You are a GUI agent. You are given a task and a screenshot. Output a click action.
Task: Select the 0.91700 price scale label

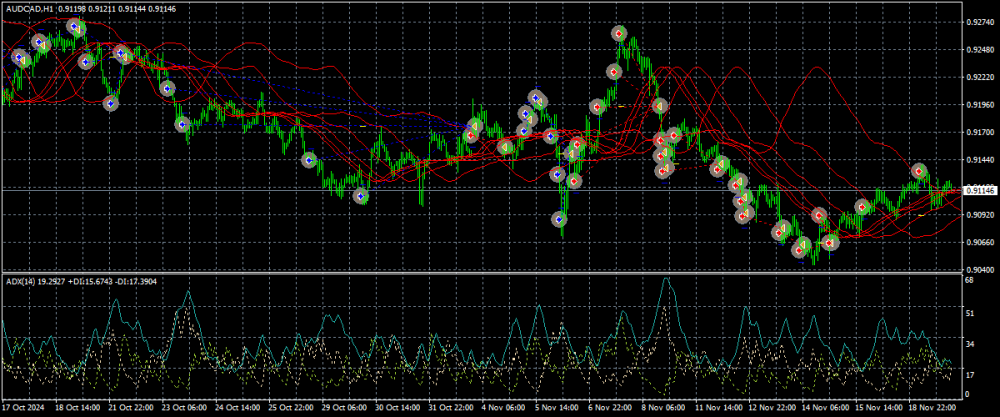pos(978,132)
